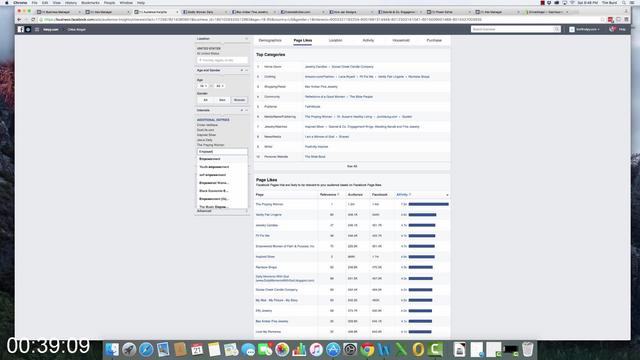Open Google Chrome from the dock

[367, 349]
